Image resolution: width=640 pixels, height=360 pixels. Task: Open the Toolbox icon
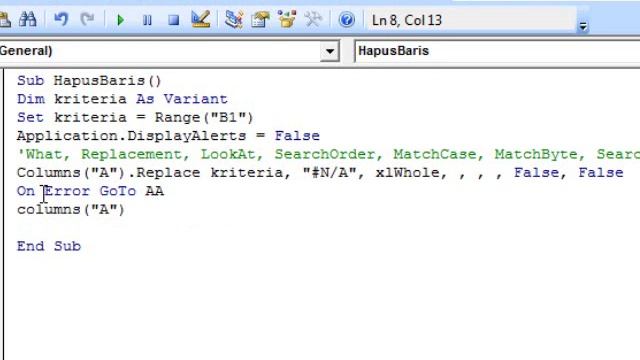[x=313, y=19]
